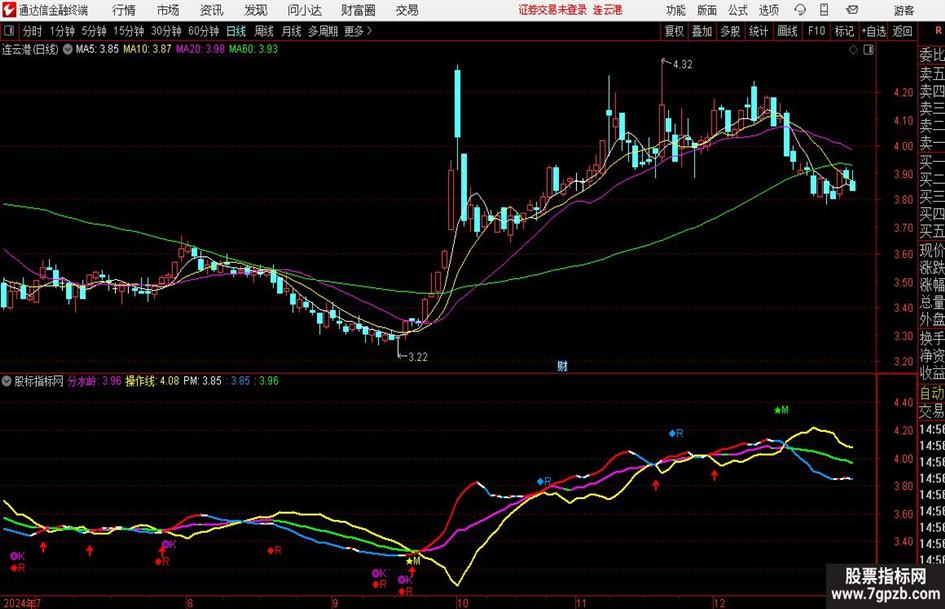This screenshot has height=609, width=945.
Task: Open the 市场 menu
Action: click(168, 10)
